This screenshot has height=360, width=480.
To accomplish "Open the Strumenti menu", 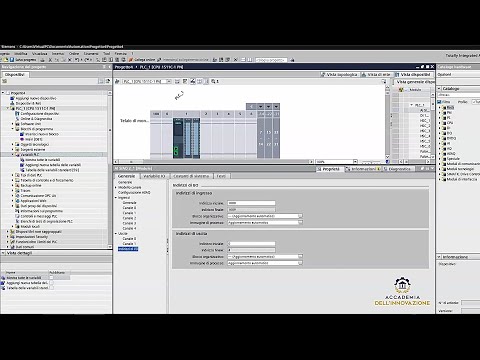I will pyautogui.click(x=91, y=53).
